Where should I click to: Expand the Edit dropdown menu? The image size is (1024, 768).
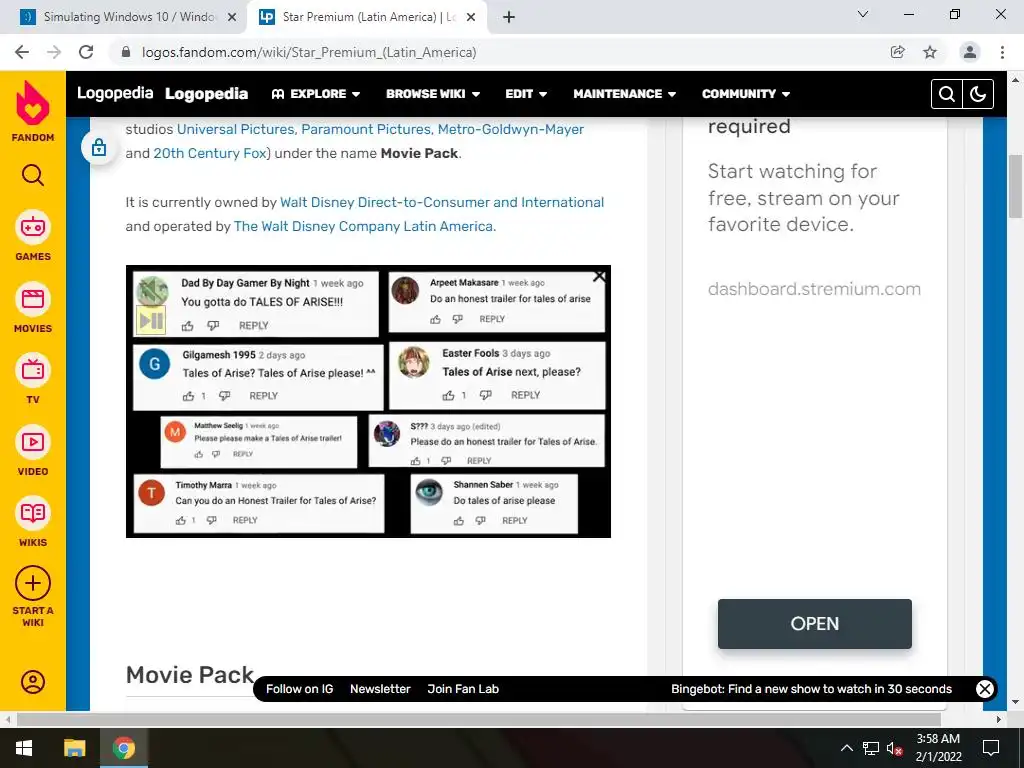526,94
